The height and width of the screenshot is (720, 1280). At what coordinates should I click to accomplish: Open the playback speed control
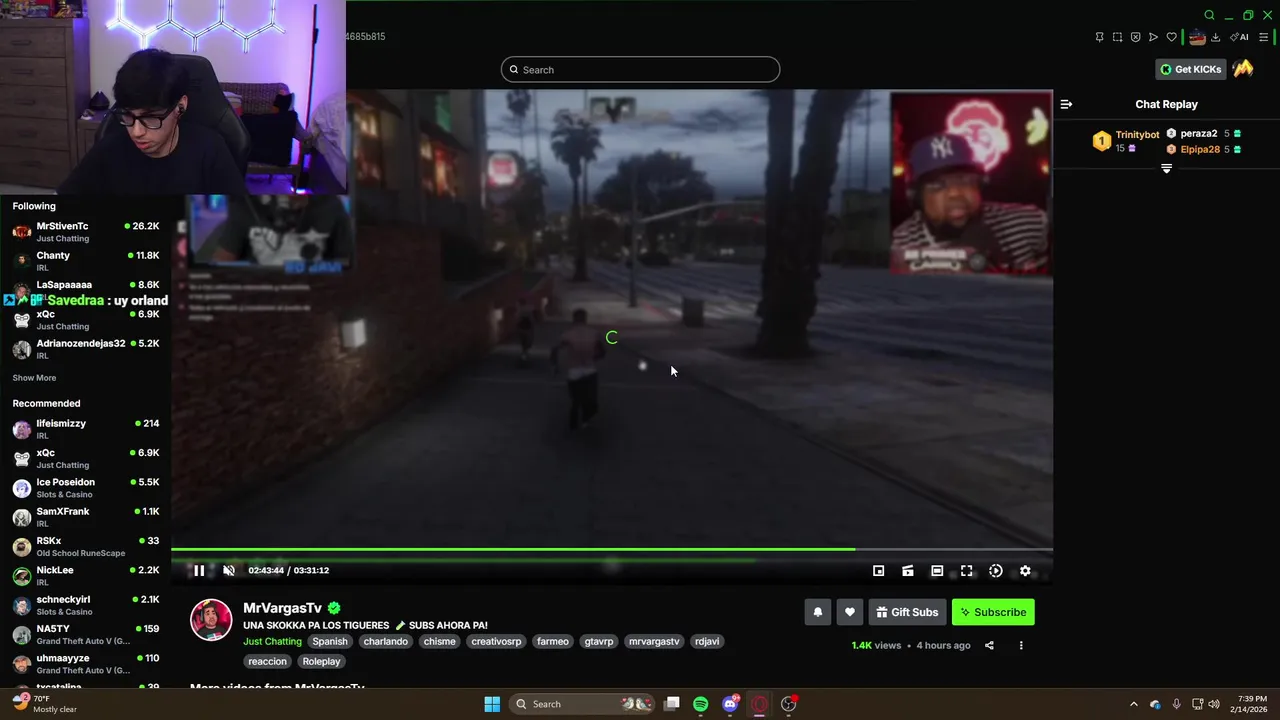pyautogui.click(x=996, y=571)
